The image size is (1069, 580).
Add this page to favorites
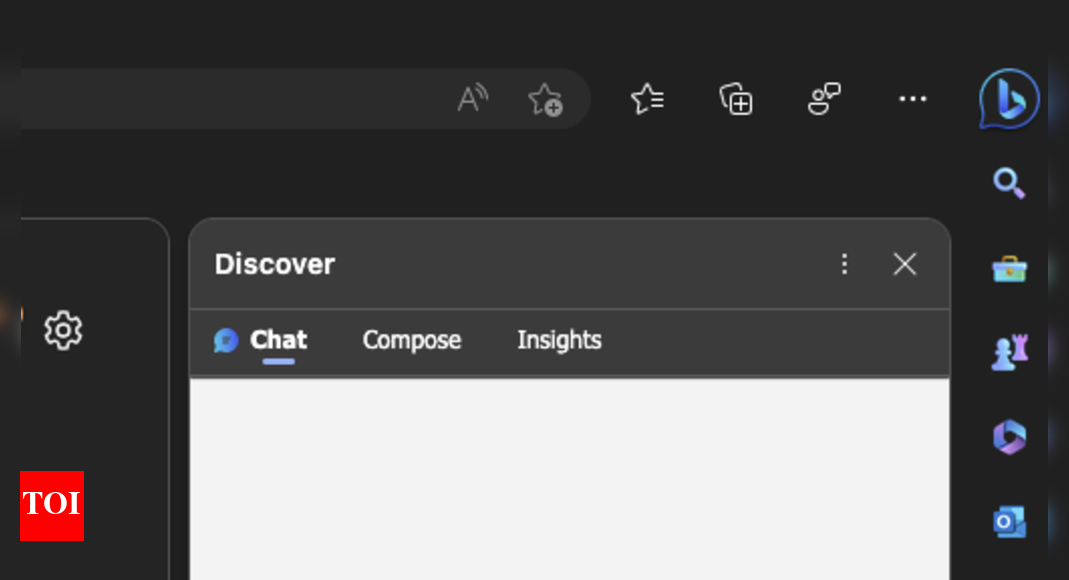pos(546,99)
